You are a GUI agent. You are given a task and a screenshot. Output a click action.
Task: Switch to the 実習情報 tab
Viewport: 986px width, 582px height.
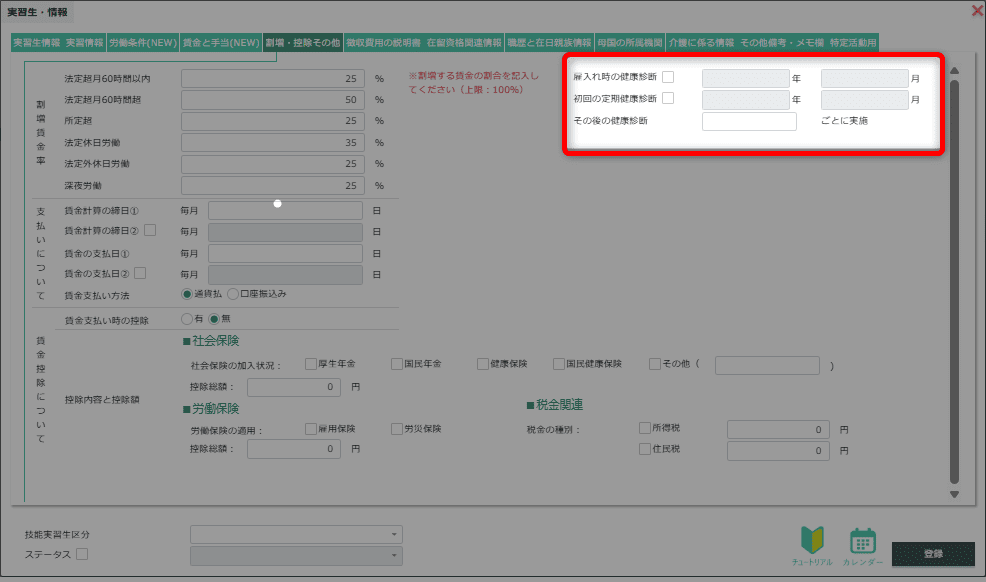[x=84, y=43]
